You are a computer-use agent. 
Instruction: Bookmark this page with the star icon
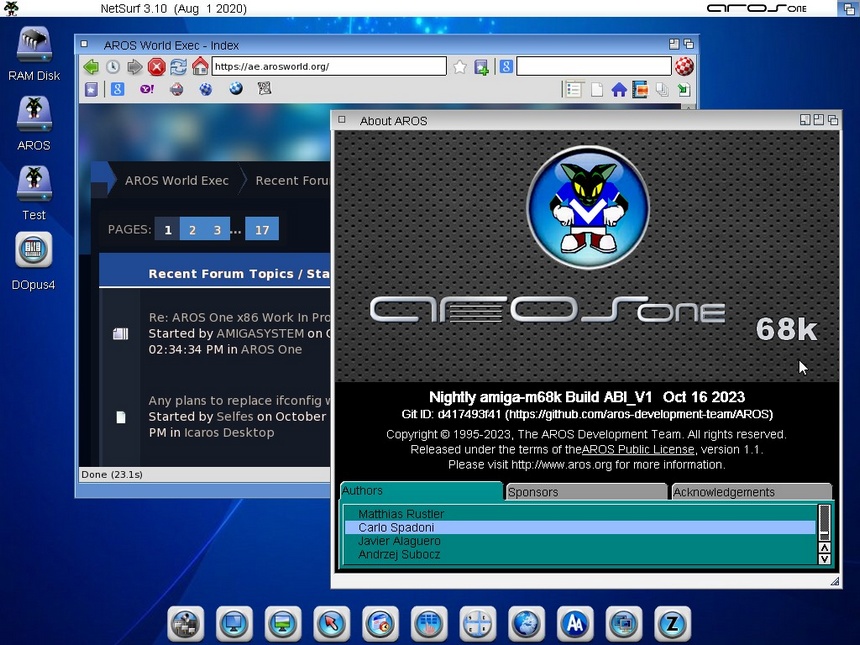pyautogui.click(x=460, y=67)
